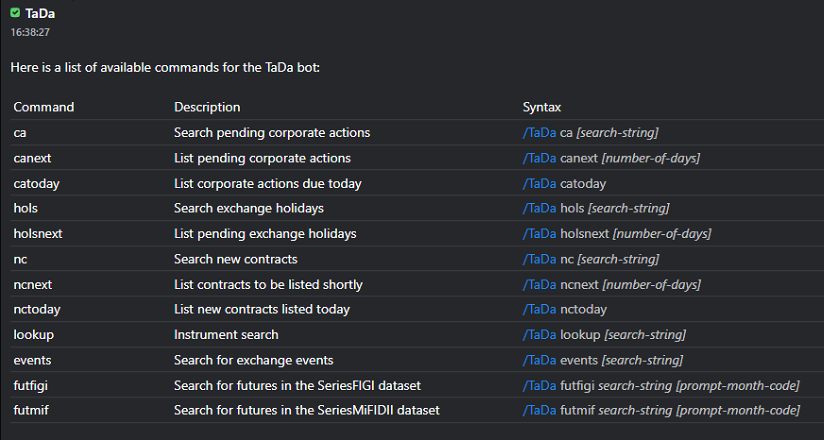Click the Command column header
The image size is (824, 440).
click(44, 107)
